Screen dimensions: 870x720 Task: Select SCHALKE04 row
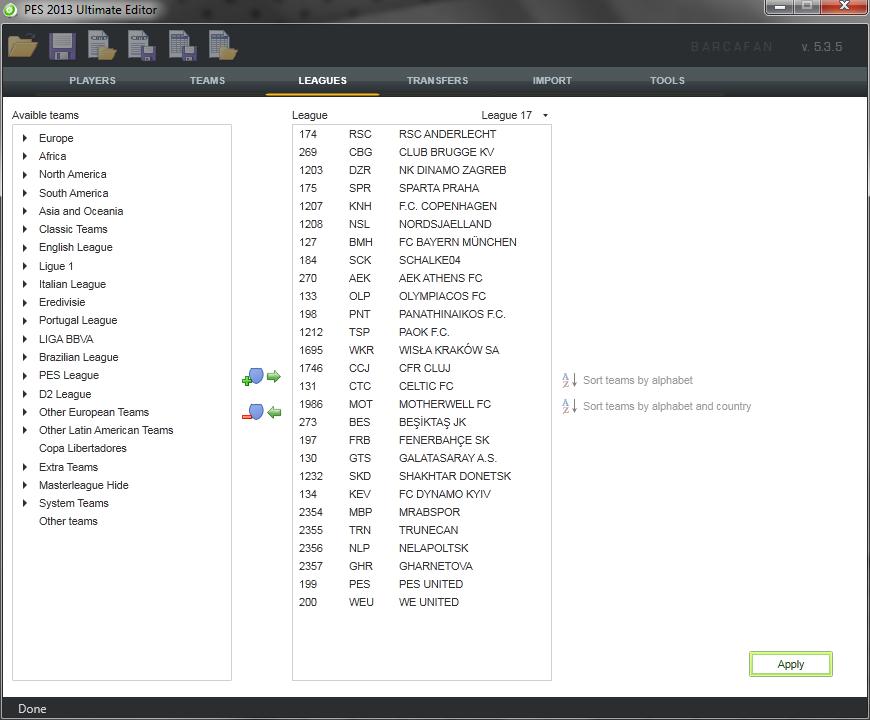click(x=422, y=260)
